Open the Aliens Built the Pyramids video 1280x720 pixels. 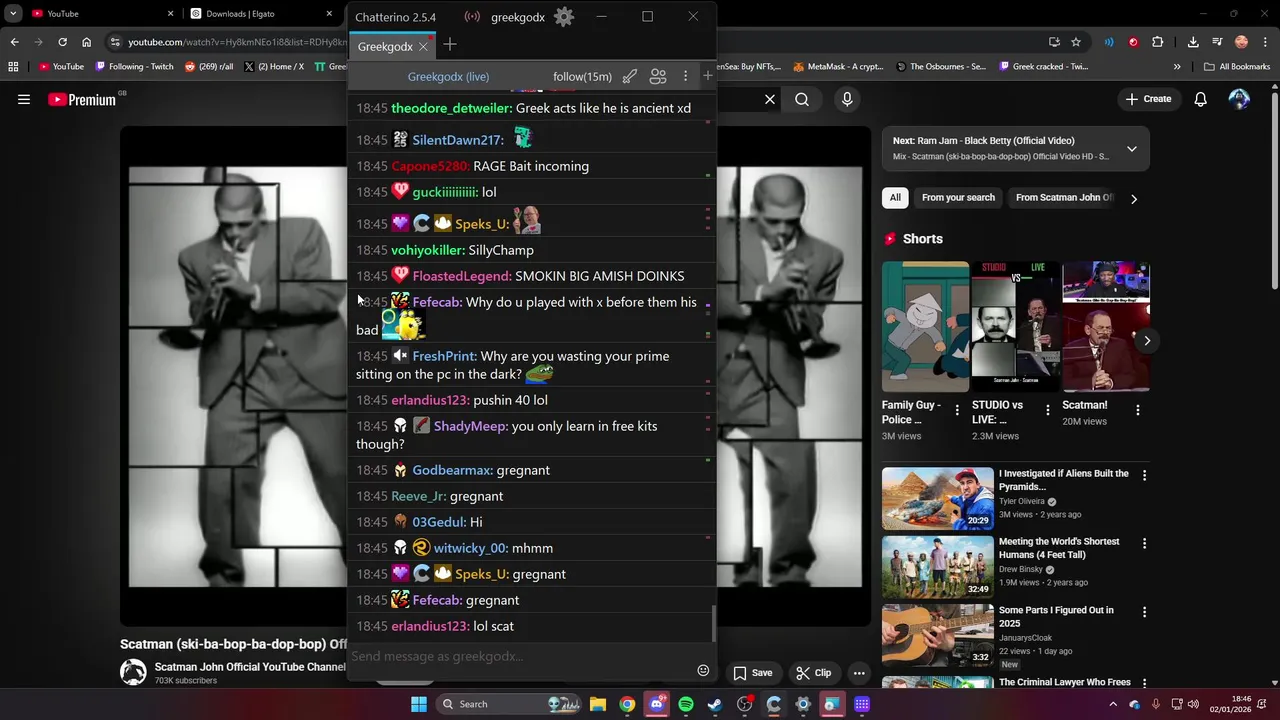[x=938, y=498]
